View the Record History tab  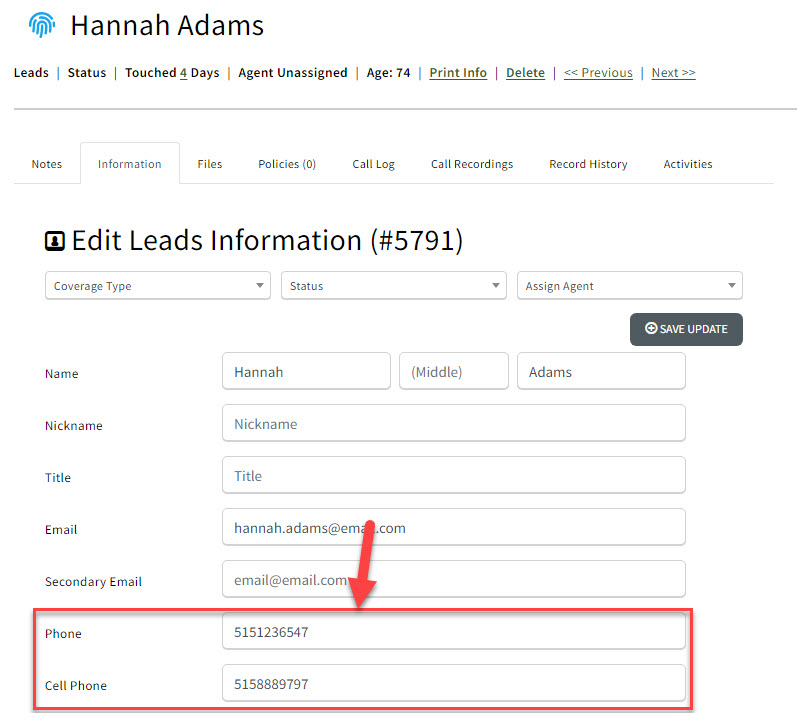[x=588, y=164]
